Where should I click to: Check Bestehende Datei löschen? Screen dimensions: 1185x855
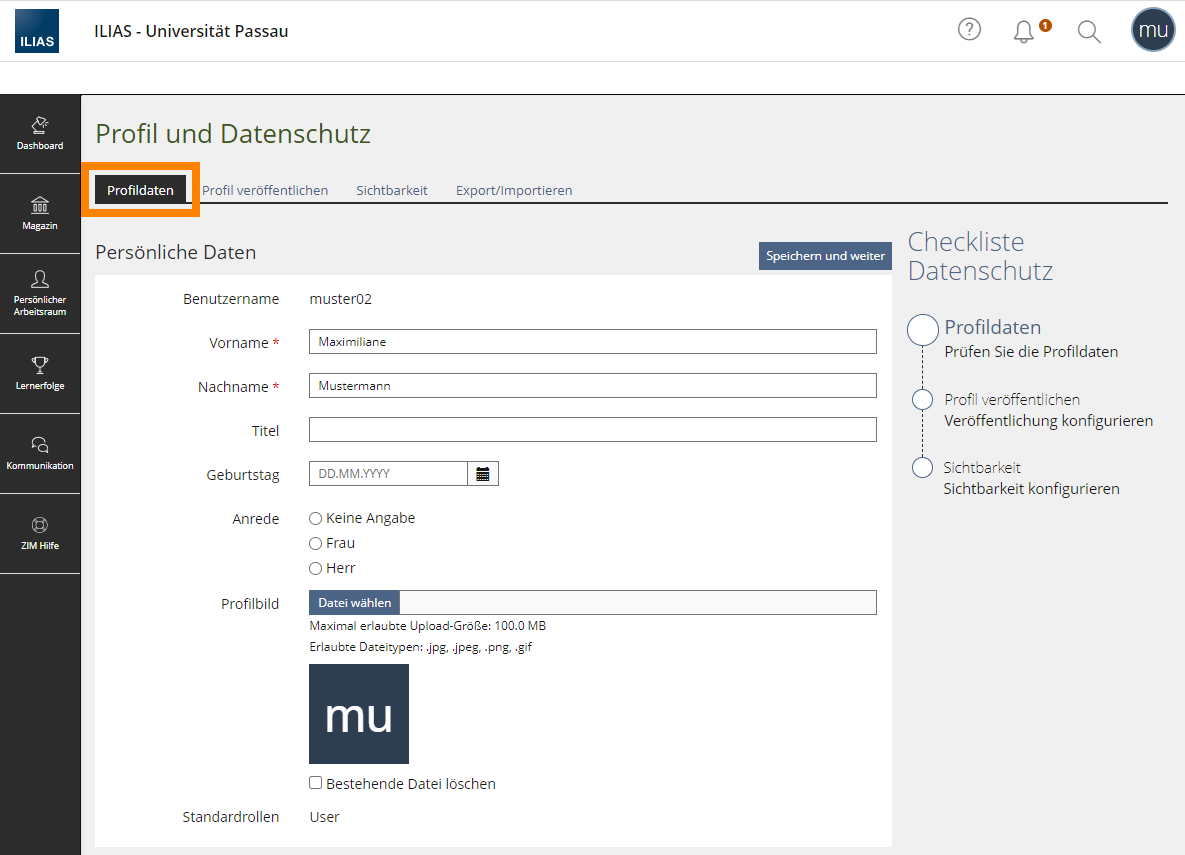tap(316, 783)
